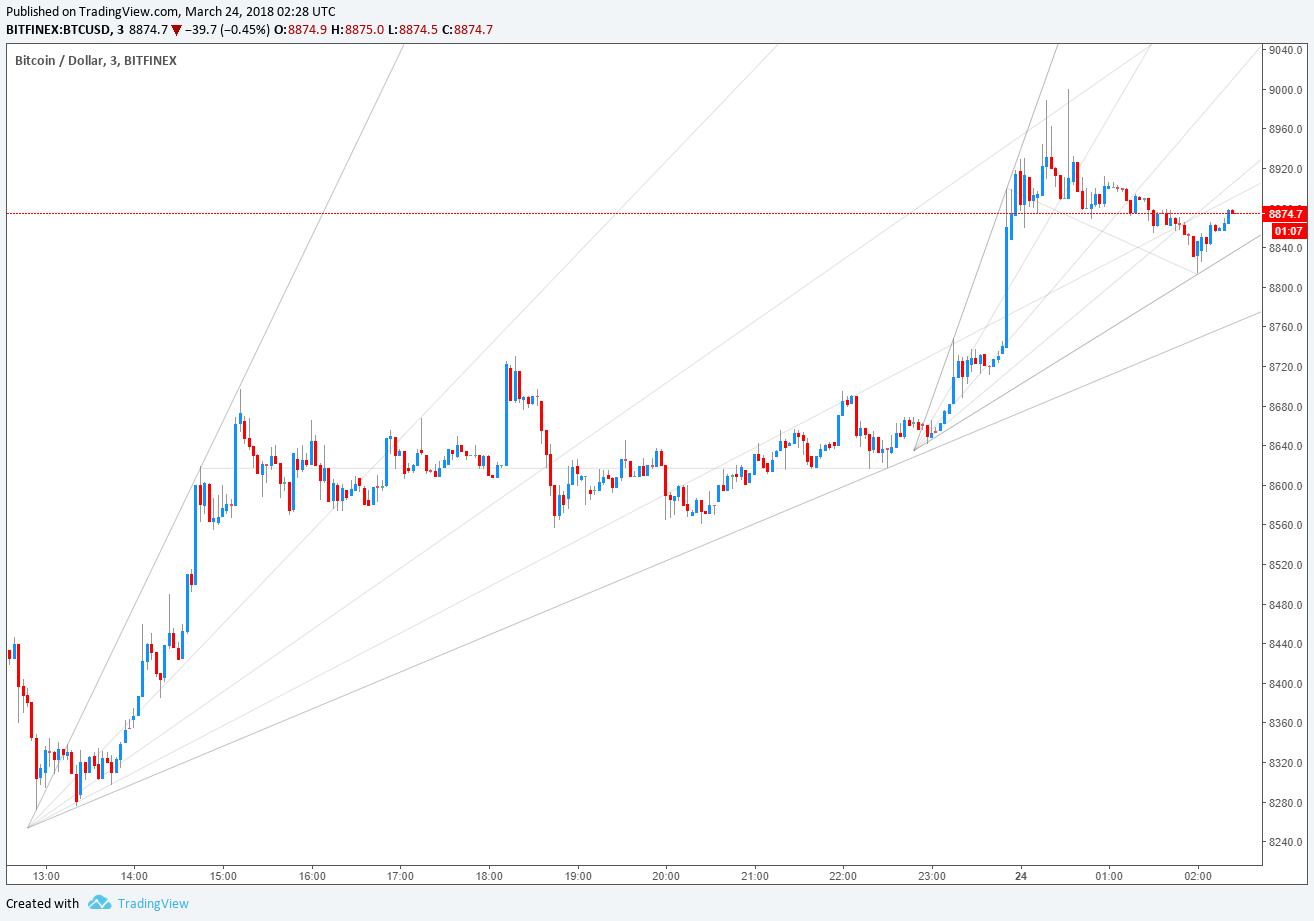Click the 13:00 time axis label
Image resolution: width=1314 pixels, height=921 pixels.
pyautogui.click(x=46, y=876)
